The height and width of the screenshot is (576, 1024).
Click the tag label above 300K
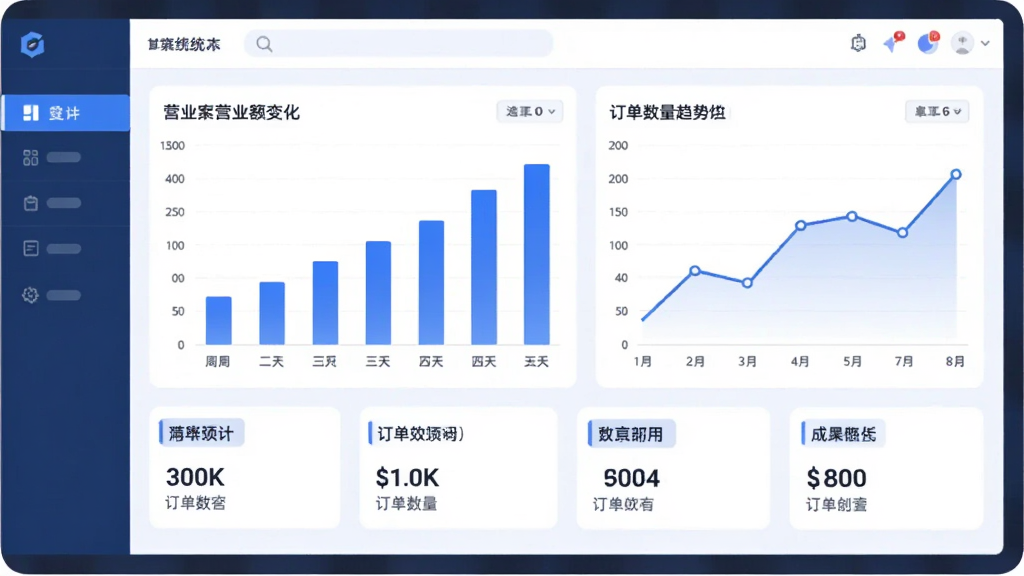pyautogui.click(x=201, y=433)
